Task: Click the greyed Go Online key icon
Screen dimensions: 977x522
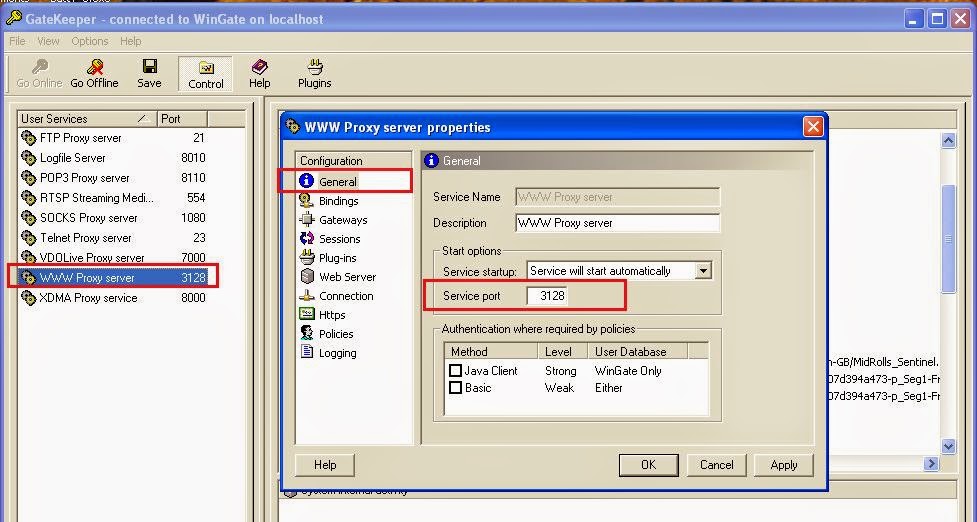Action: point(40,67)
